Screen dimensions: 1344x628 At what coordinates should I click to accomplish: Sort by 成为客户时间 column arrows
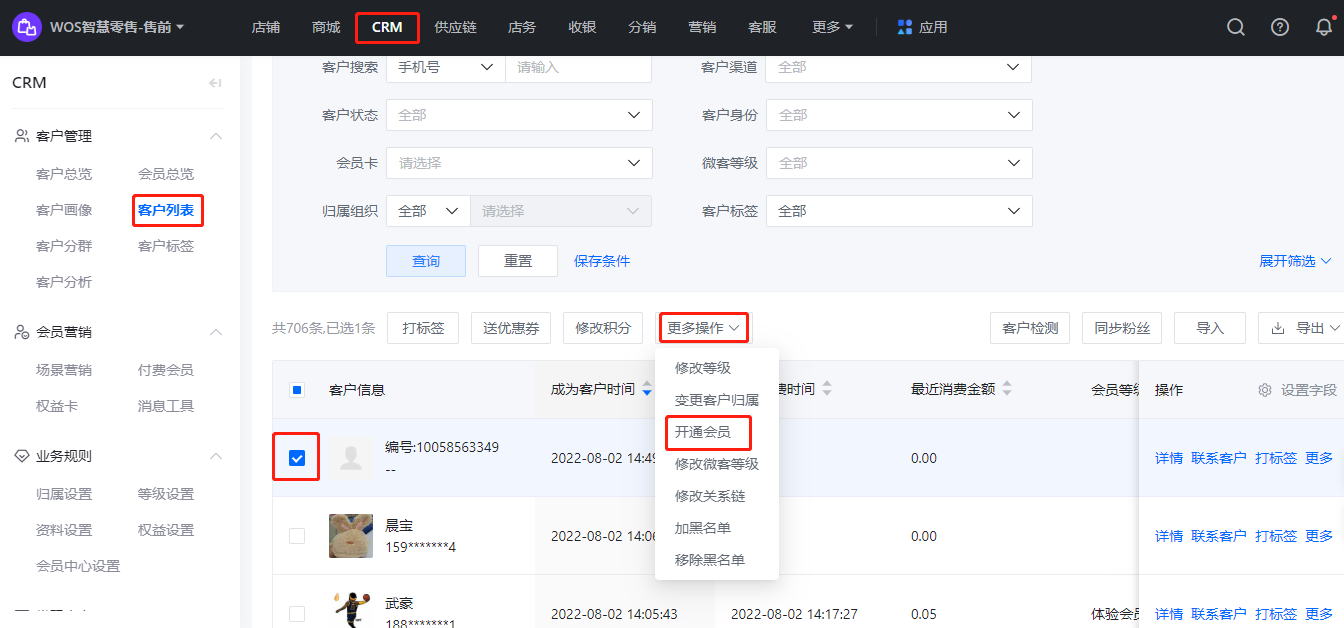(x=646, y=389)
